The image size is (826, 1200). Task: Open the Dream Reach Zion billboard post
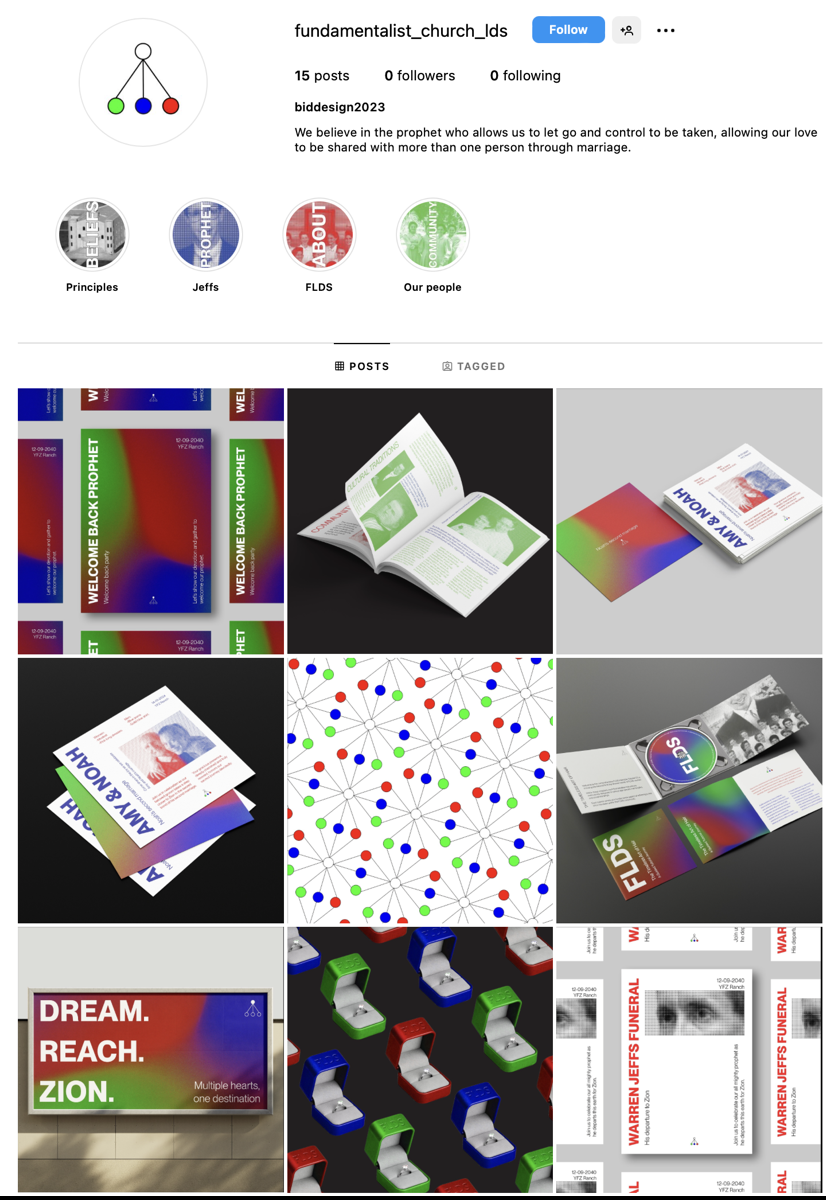pos(151,1059)
